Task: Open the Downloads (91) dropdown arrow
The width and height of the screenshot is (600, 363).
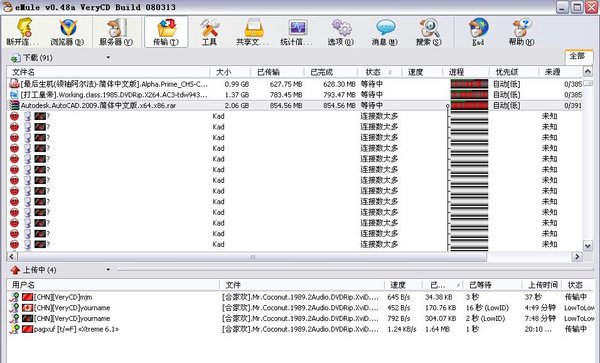Action: tap(108, 58)
